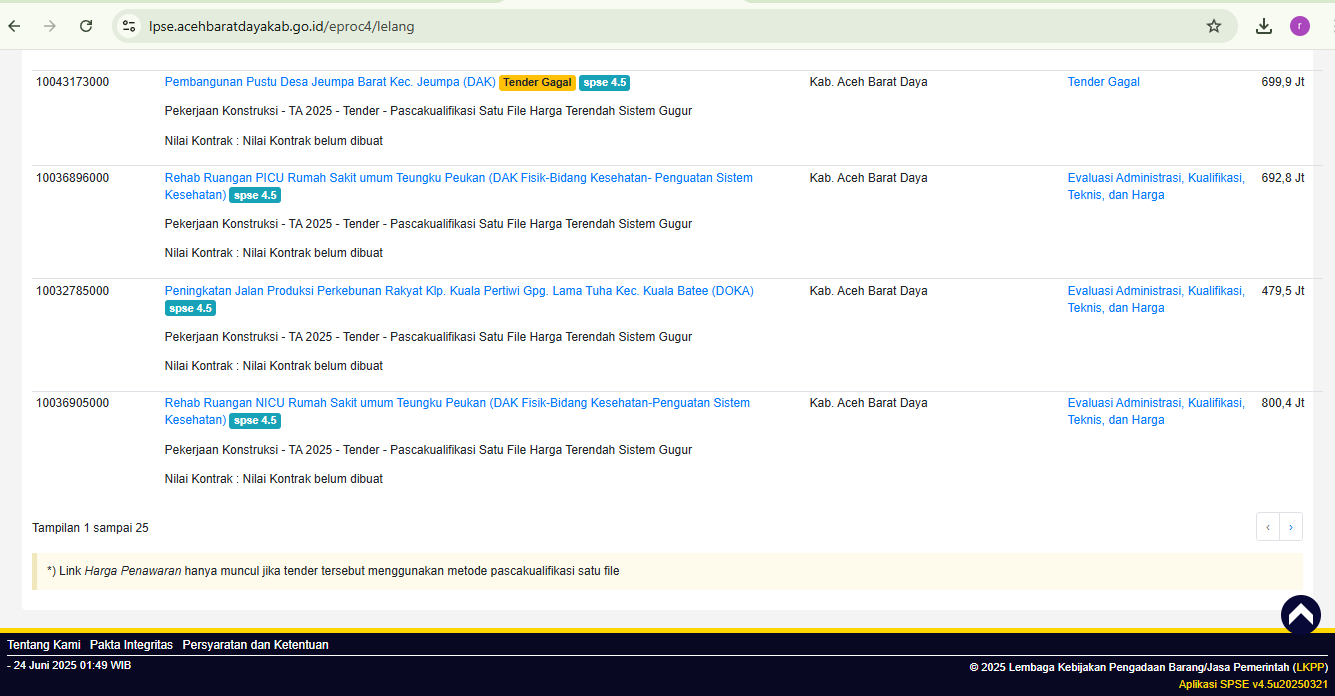Viewport: 1335px width, 696px height.
Task: Click the Tender Gagal status link
Action: (x=1103, y=82)
